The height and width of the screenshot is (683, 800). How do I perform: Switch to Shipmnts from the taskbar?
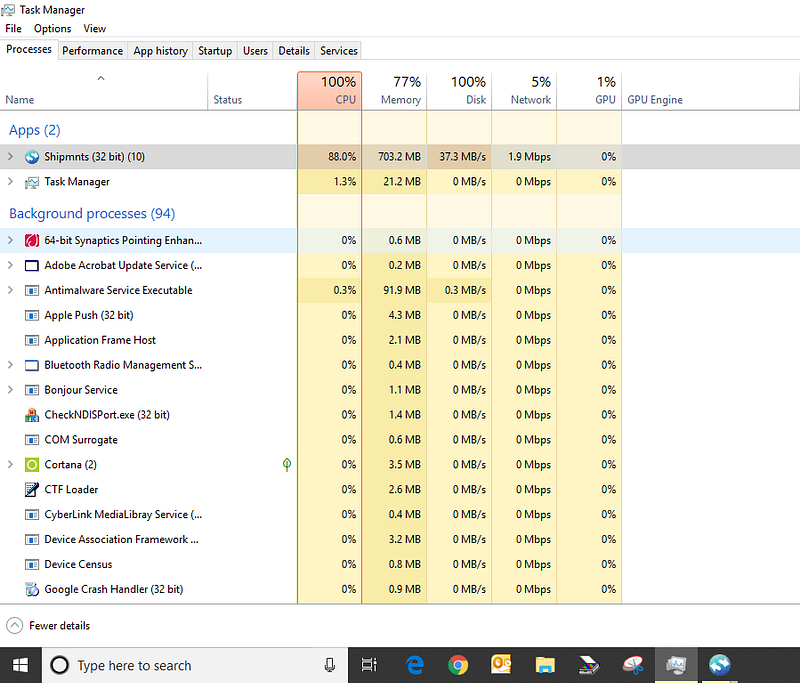[719, 665]
